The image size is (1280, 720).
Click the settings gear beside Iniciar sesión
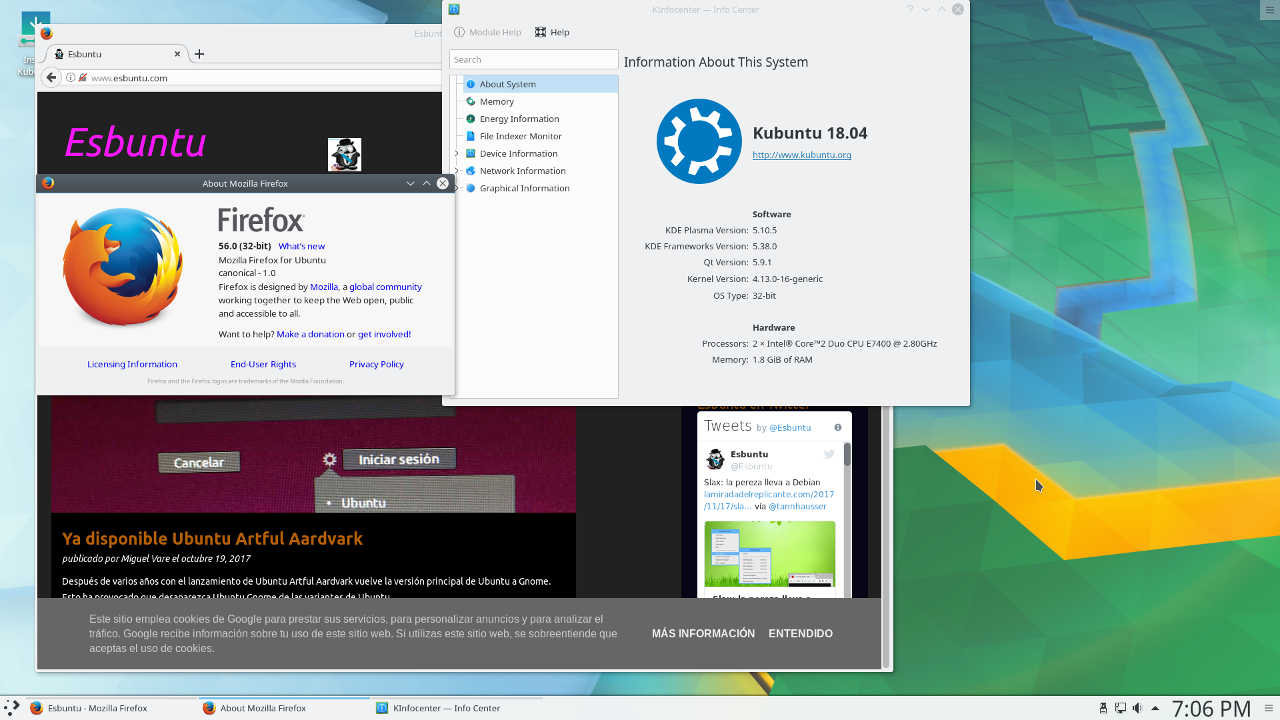point(328,458)
